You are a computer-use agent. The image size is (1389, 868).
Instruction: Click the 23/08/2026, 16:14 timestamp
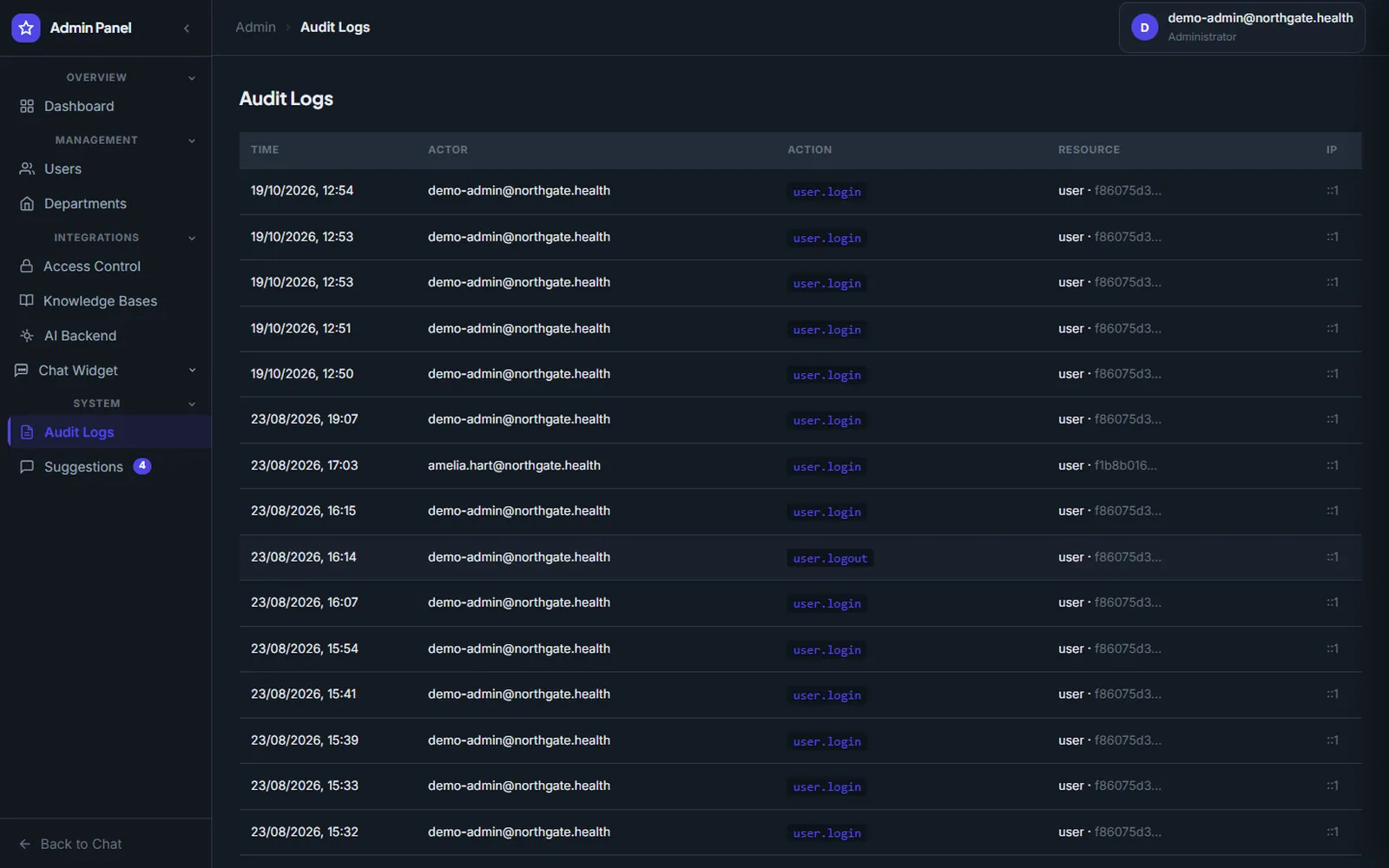(303, 556)
